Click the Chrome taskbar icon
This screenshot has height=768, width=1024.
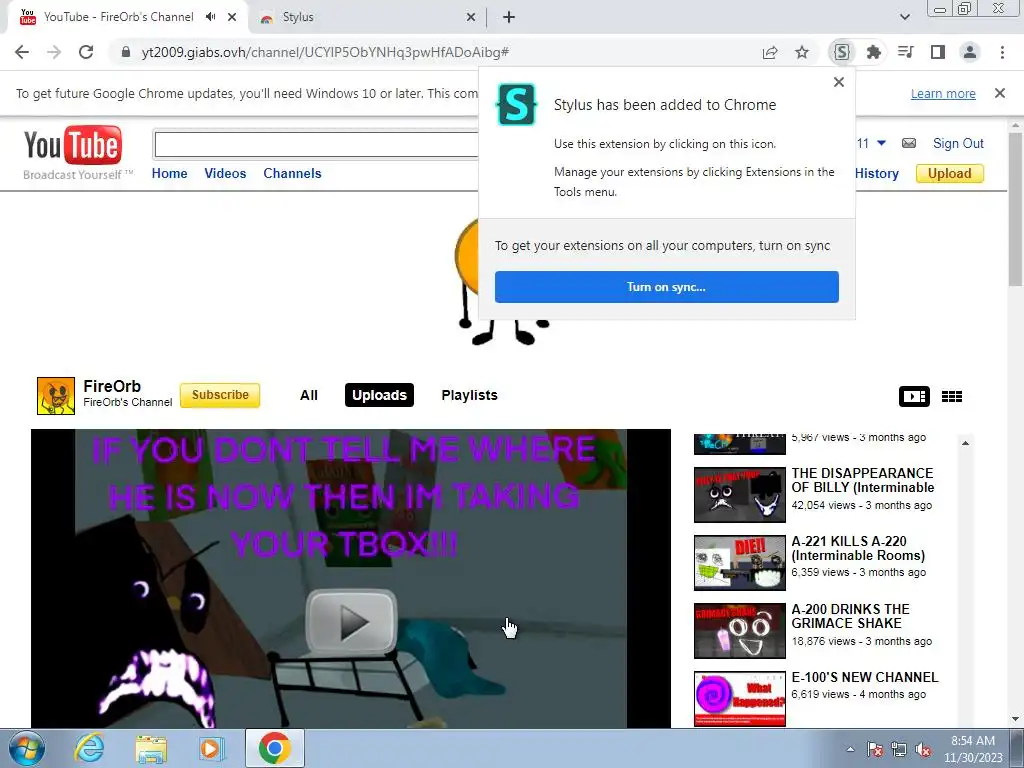point(275,748)
